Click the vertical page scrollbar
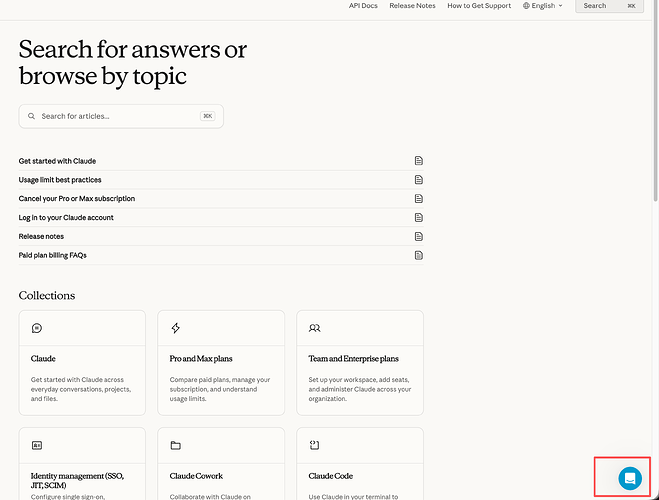Image resolution: width=659 pixels, height=500 pixels. tap(656, 101)
